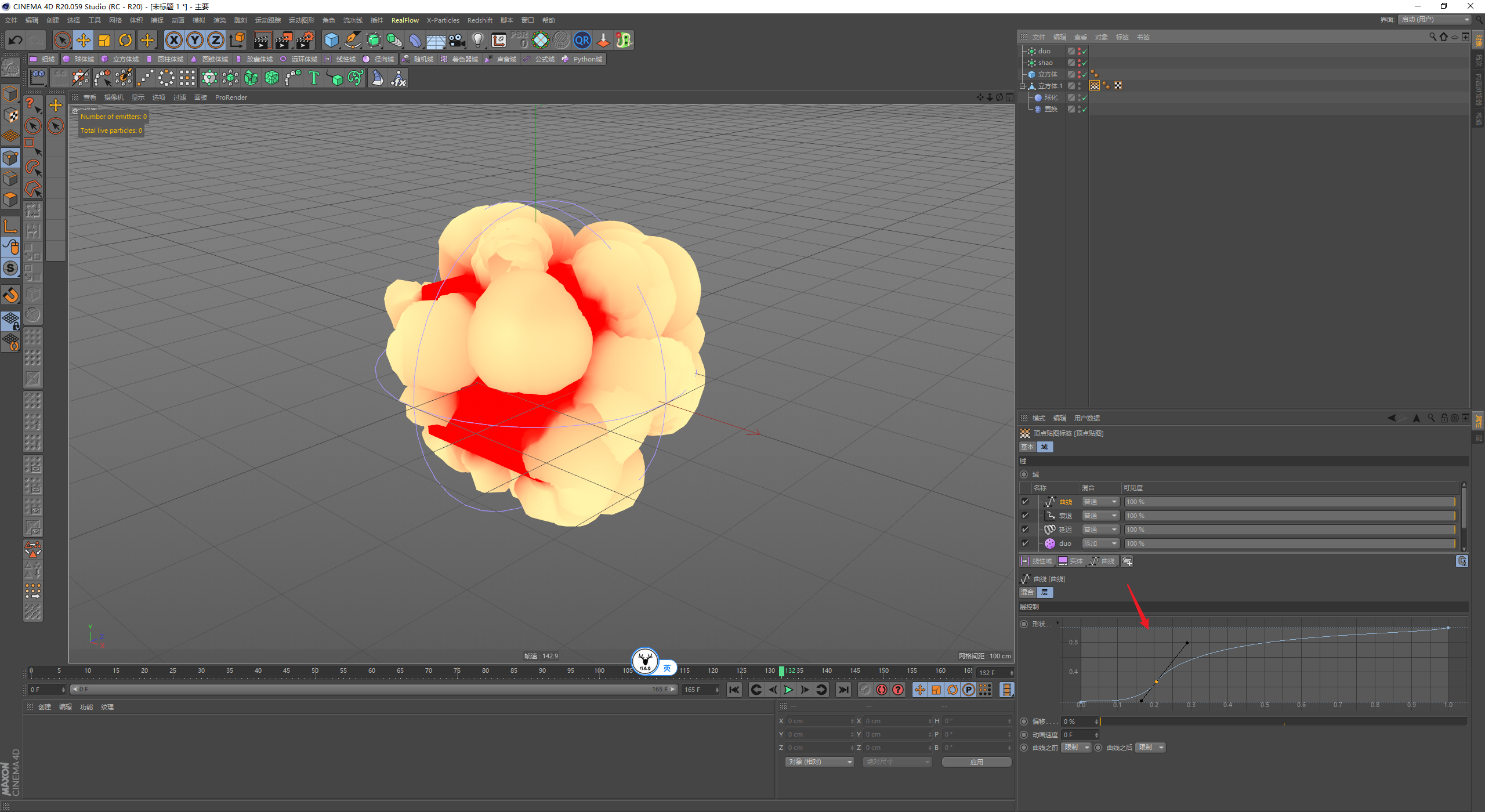Add a Cube primitive object

point(331,40)
